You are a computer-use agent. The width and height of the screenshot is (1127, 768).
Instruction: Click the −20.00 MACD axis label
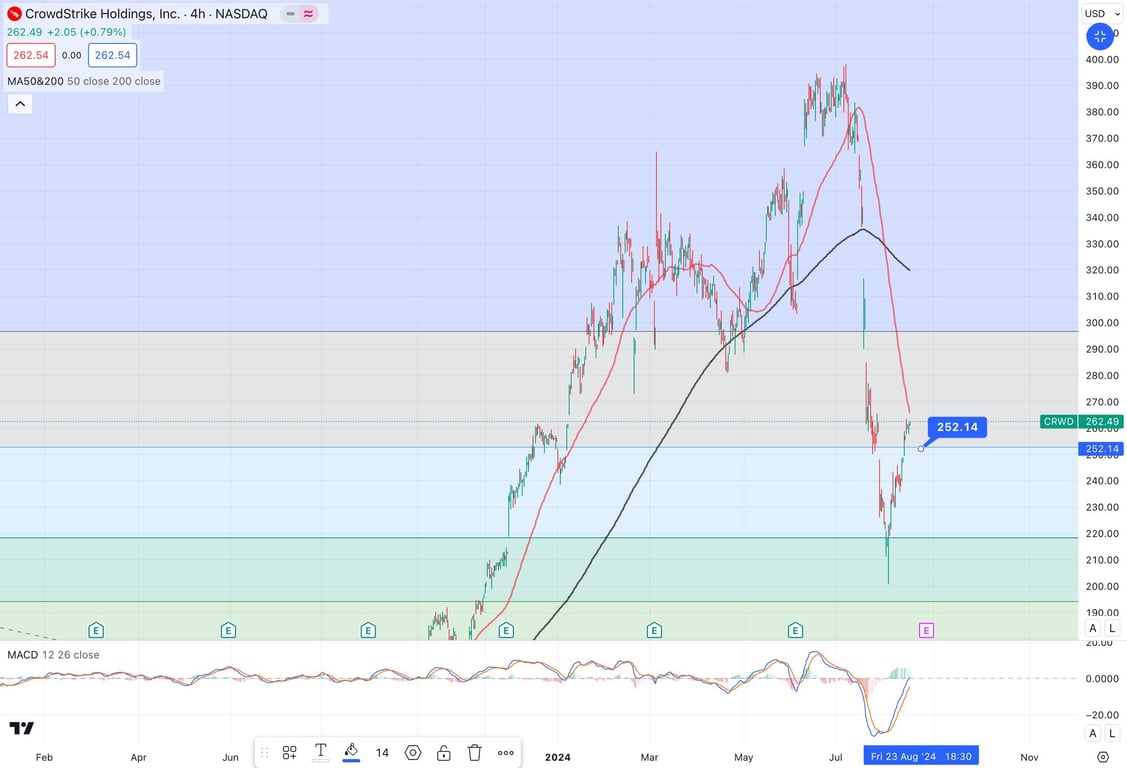click(1102, 715)
